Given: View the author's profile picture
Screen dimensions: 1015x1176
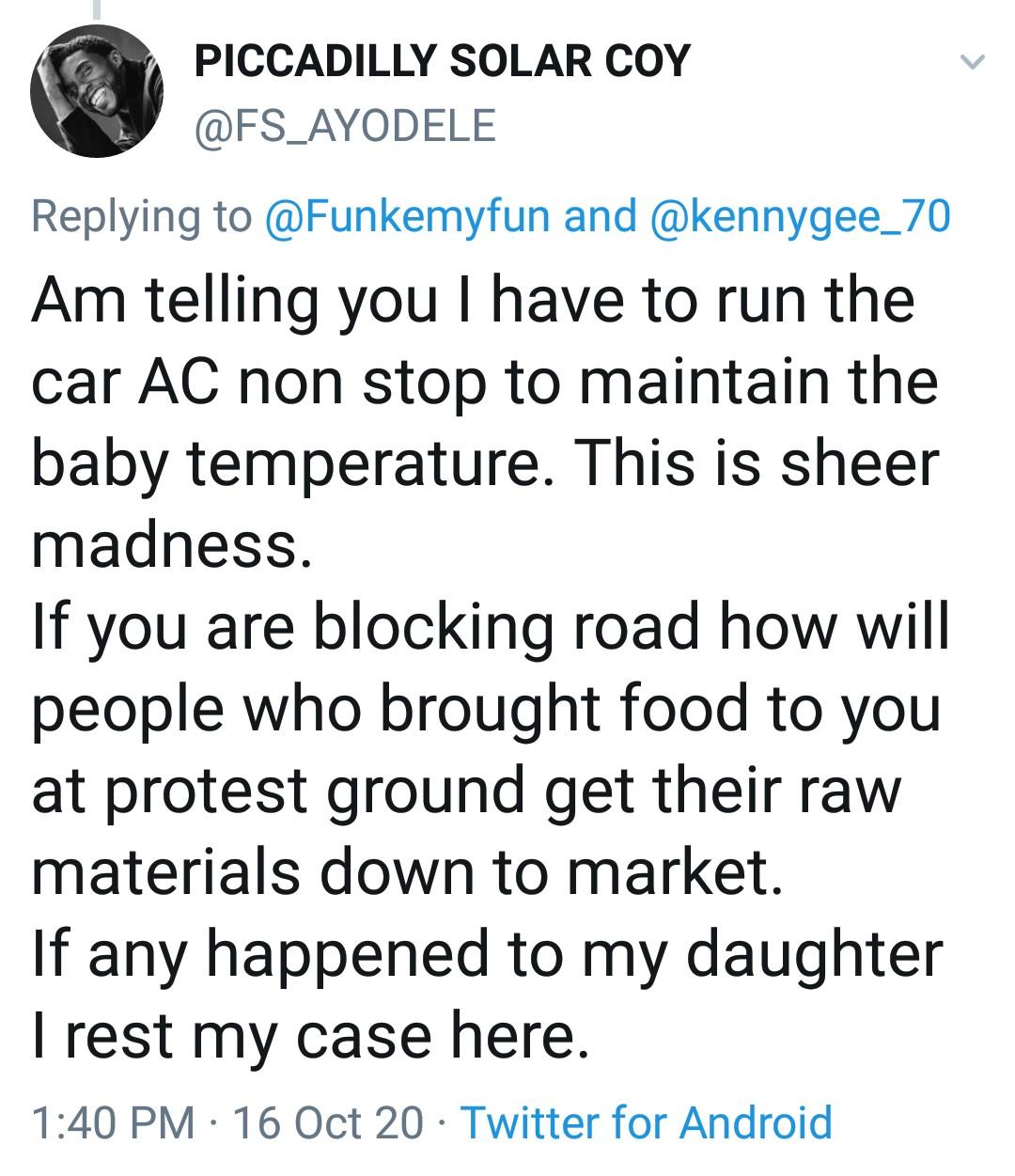Looking at the screenshot, I should point(98,91).
